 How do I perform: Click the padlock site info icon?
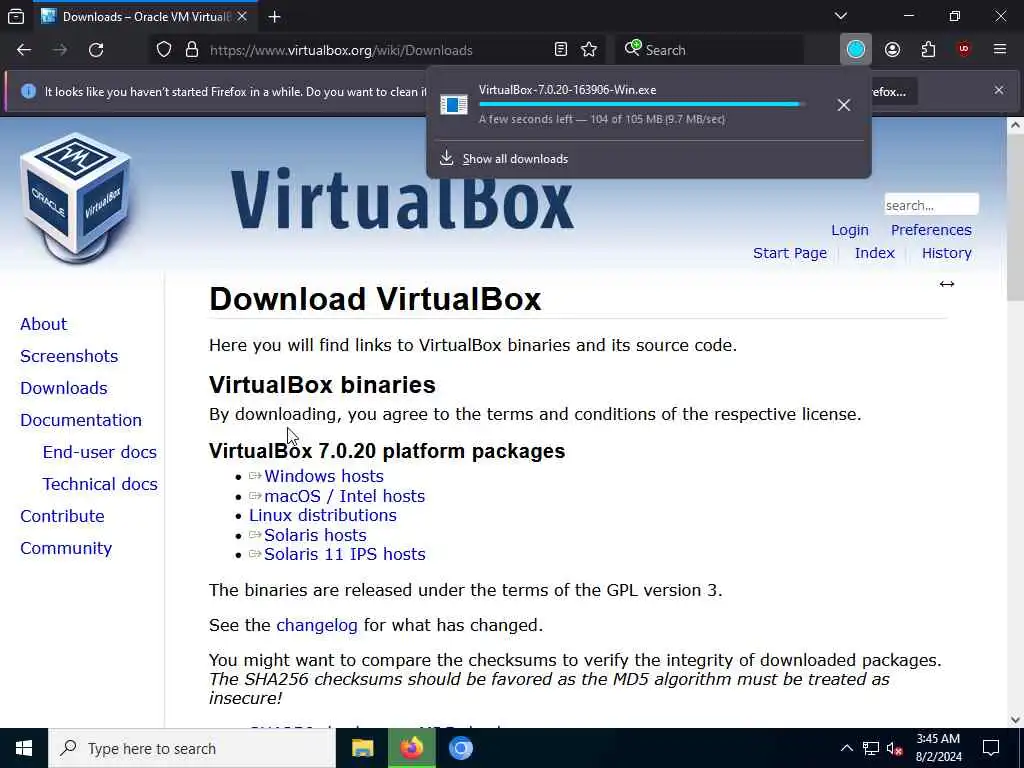click(191, 50)
